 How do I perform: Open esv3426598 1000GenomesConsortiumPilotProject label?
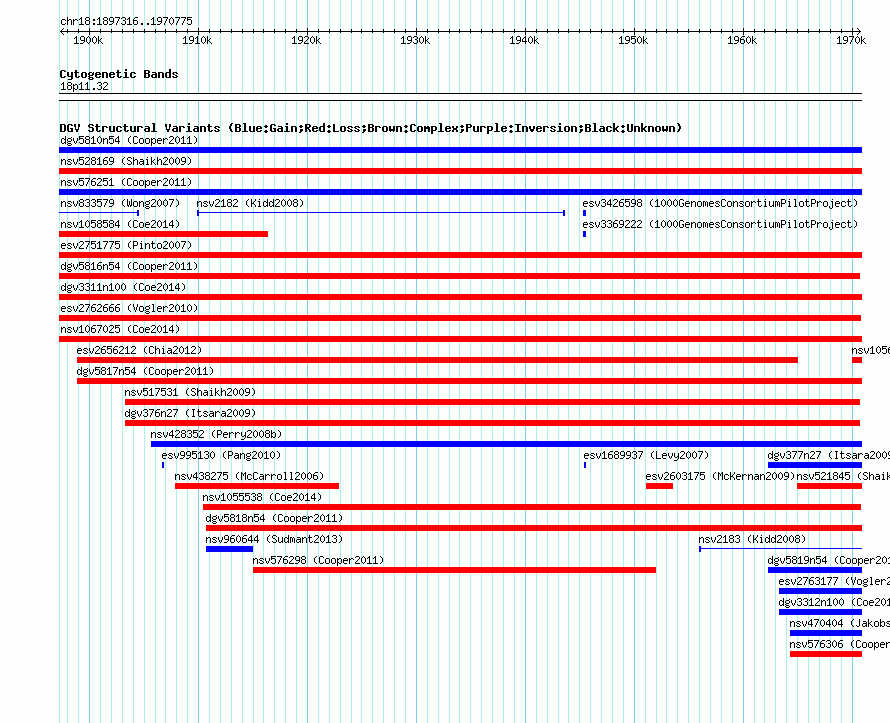pos(720,203)
